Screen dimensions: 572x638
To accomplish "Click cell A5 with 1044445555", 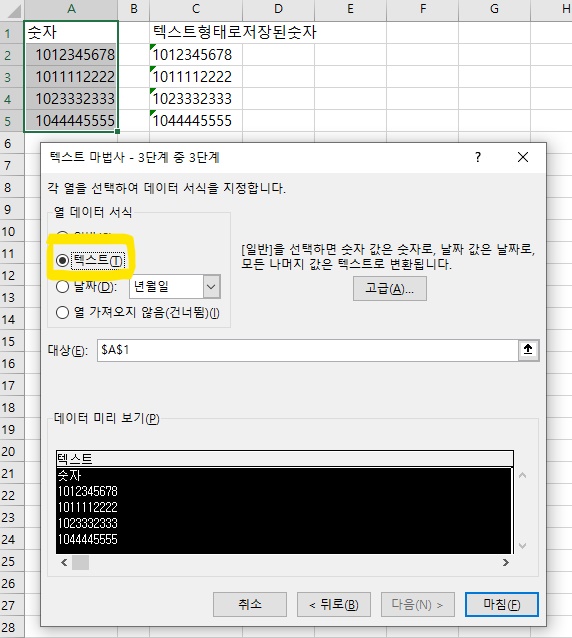I will pos(71,120).
